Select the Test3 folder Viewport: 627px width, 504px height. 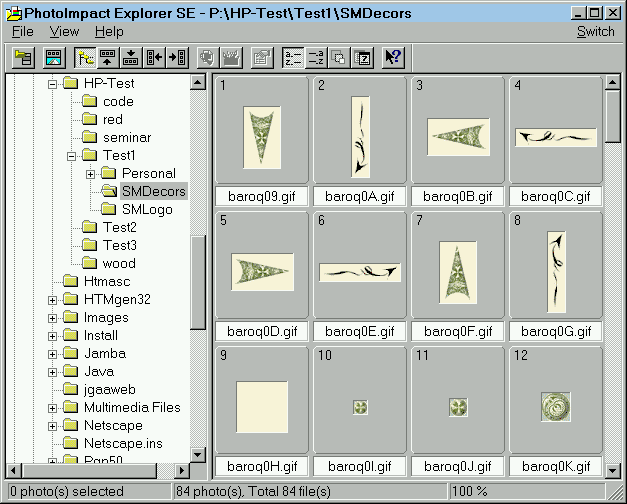pyautogui.click(x=120, y=245)
